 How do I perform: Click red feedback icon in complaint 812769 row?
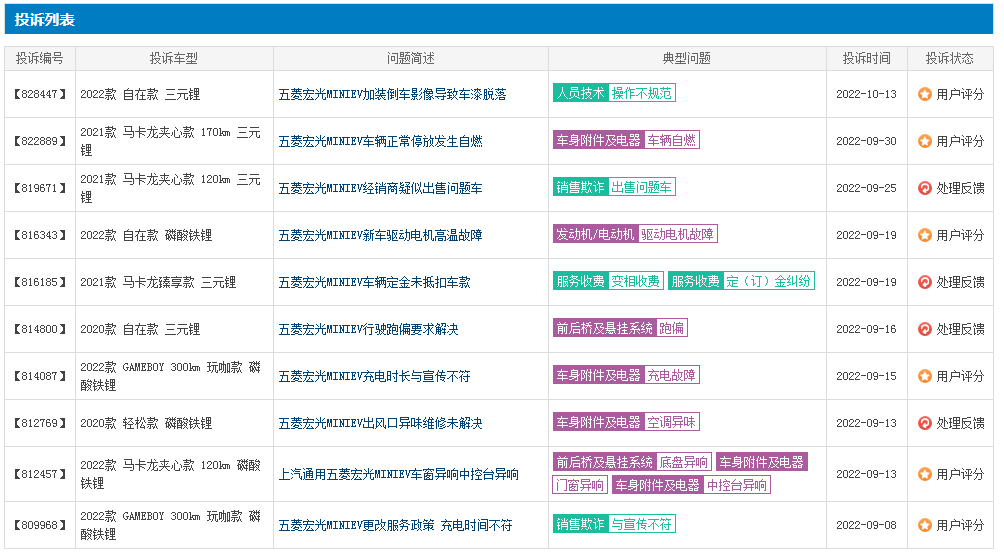pyautogui.click(x=925, y=423)
